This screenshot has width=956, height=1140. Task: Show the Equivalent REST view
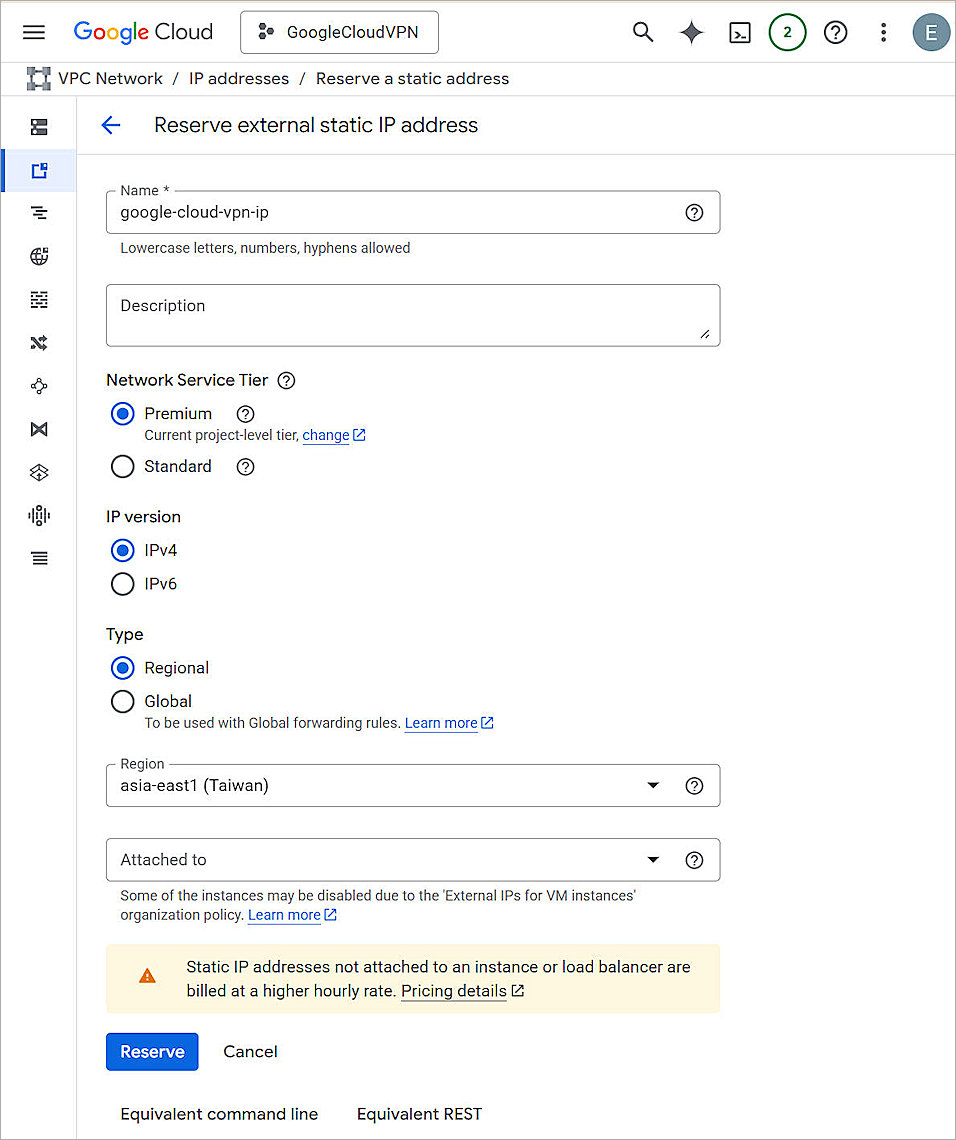419,1113
